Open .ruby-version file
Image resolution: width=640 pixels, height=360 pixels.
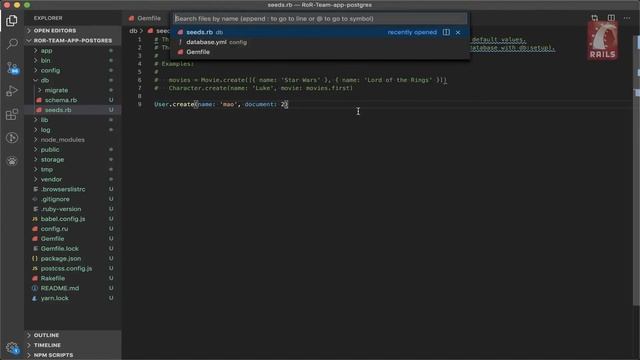click(x=73, y=209)
